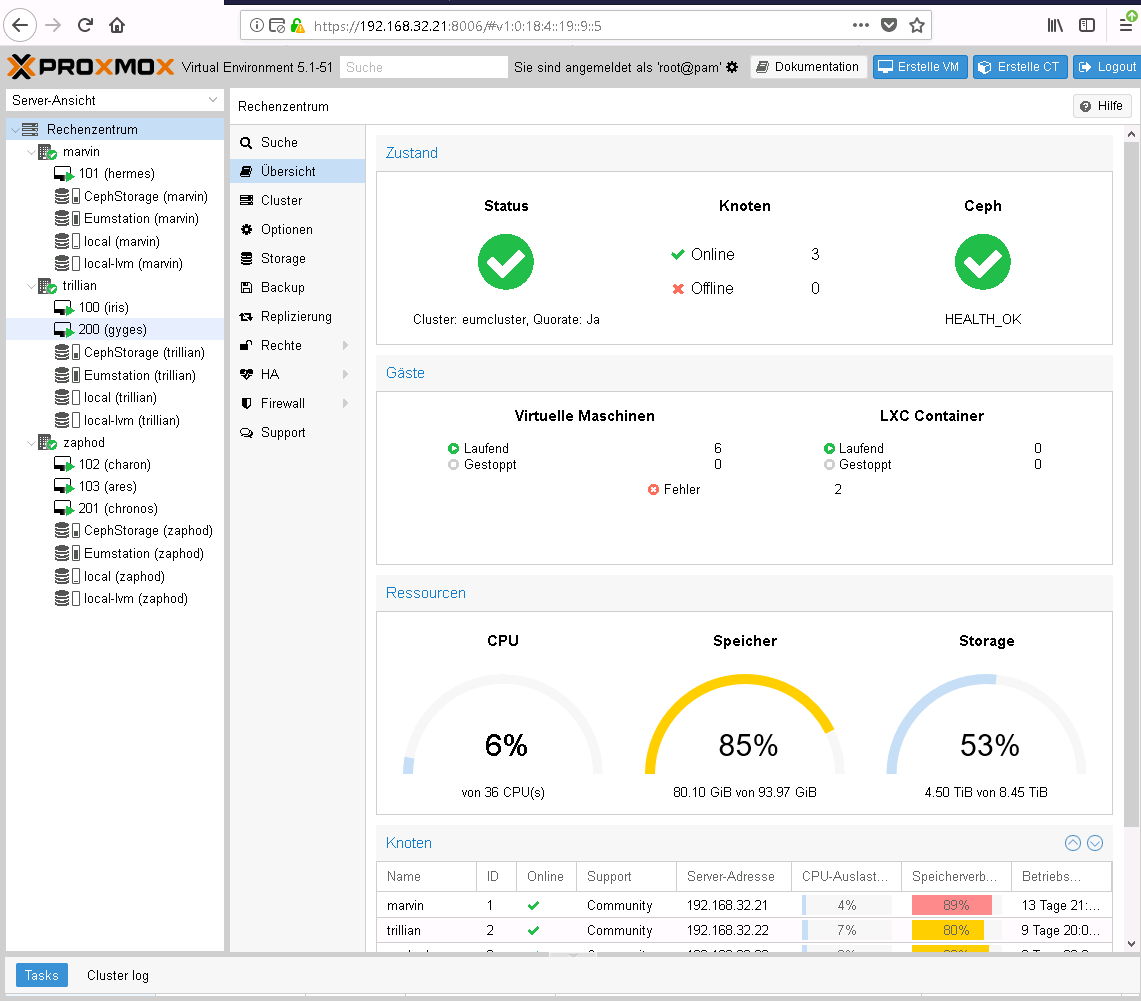
Task: Open browser home page
Action: click(x=116, y=25)
